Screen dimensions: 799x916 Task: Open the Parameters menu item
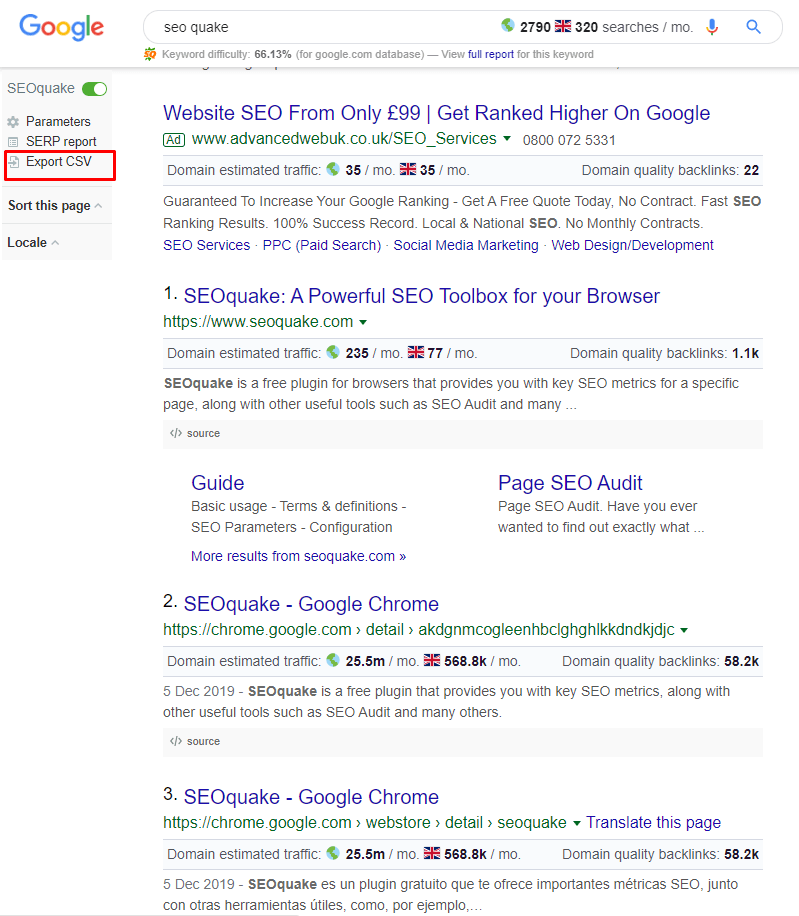[58, 122]
